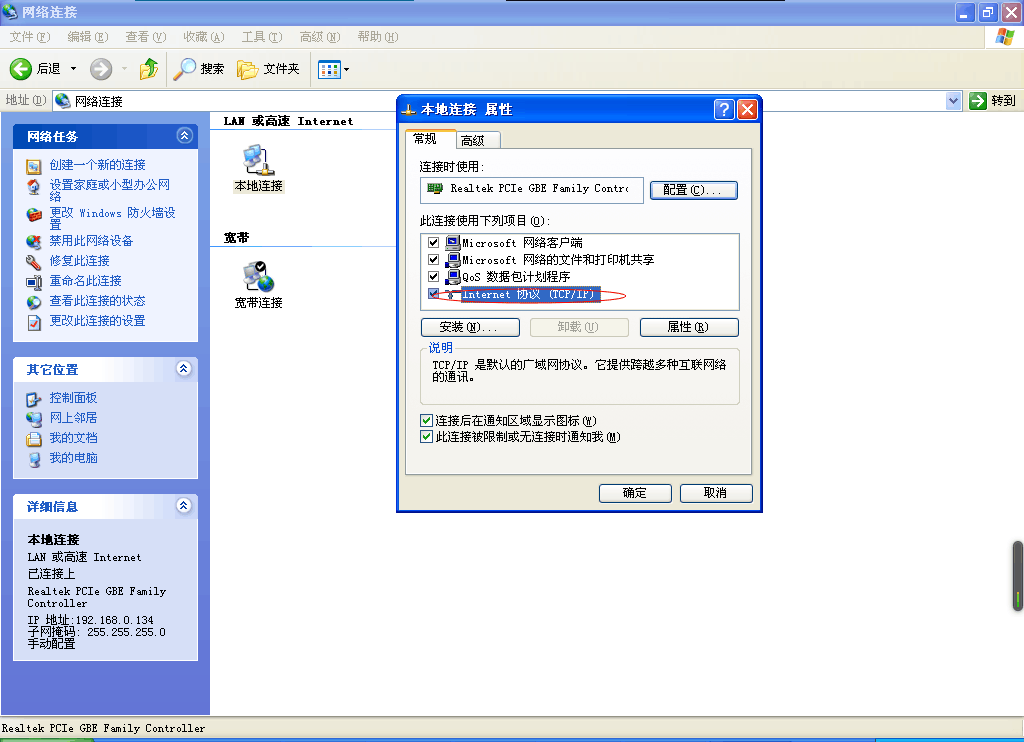Open the 帮助 menu
The width and height of the screenshot is (1024, 742).
click(x=377, y=37)
